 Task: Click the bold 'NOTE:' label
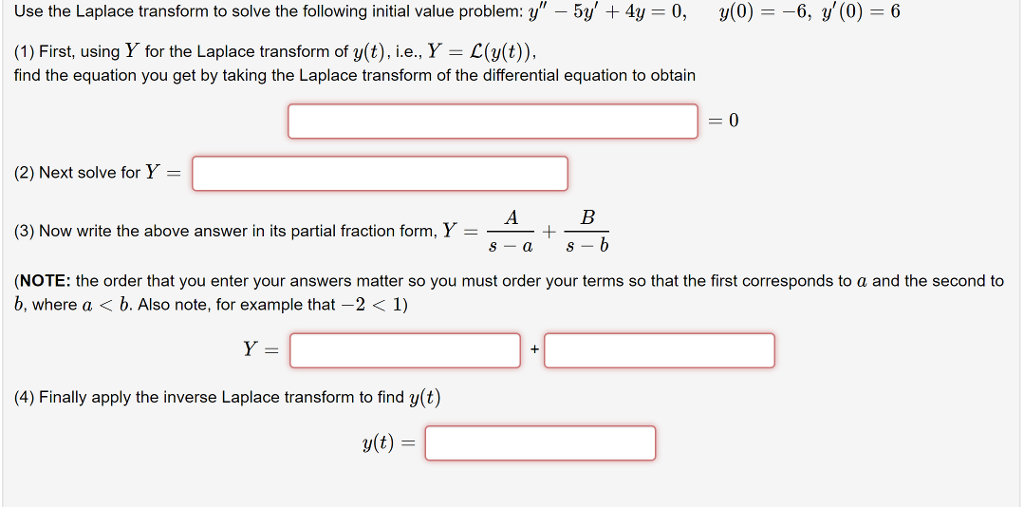tap(44, 282)
